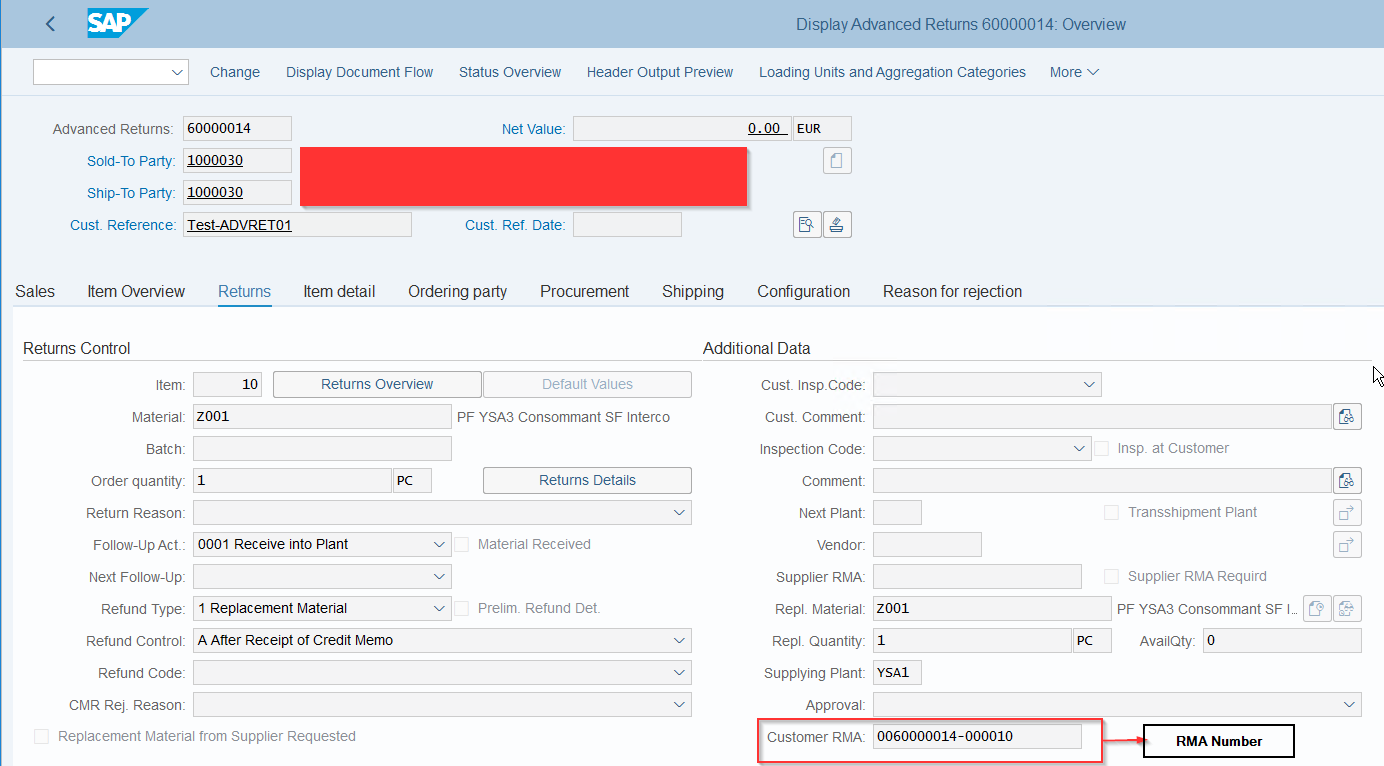This screenshot has width=1384, height=766.
Task: Open the long text icon next to Cust. Comment
Action: (1347, 416)
